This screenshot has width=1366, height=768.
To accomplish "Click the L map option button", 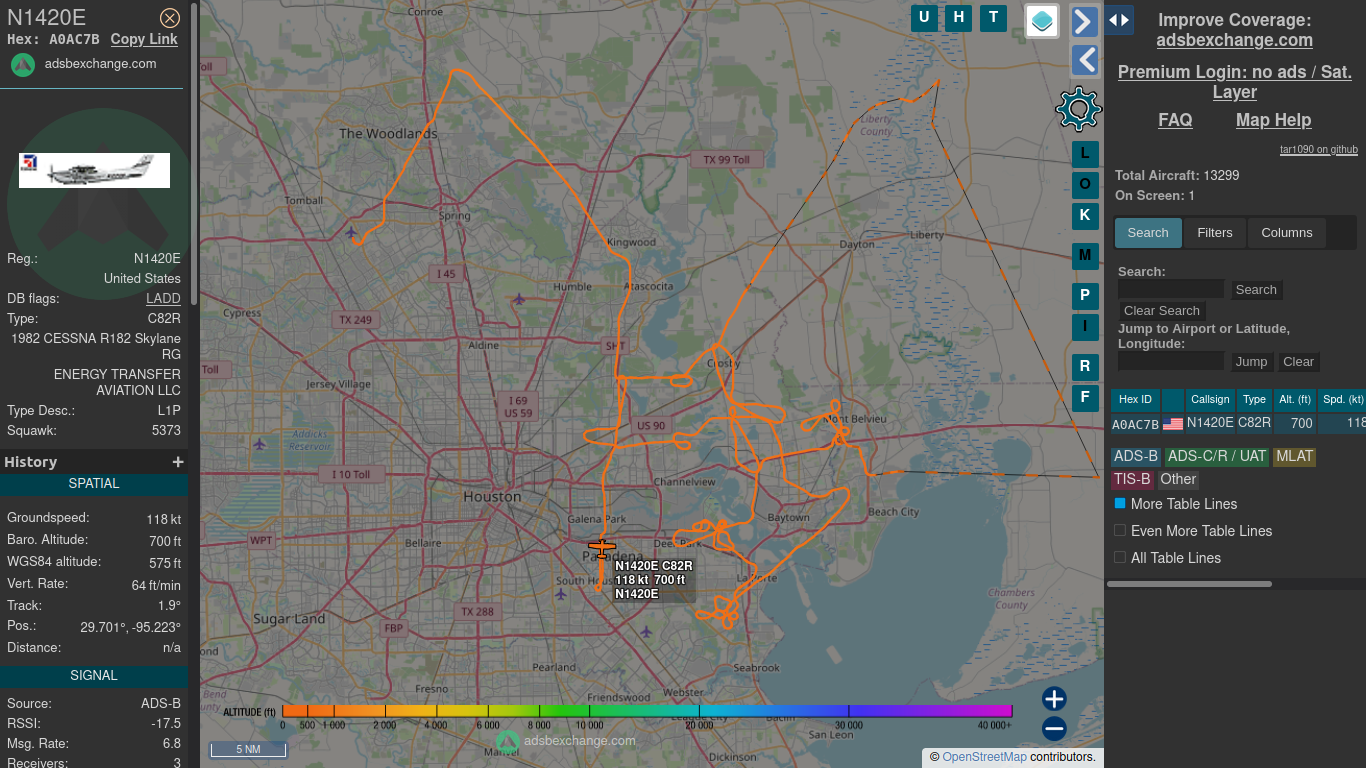I will point(1085,154).
